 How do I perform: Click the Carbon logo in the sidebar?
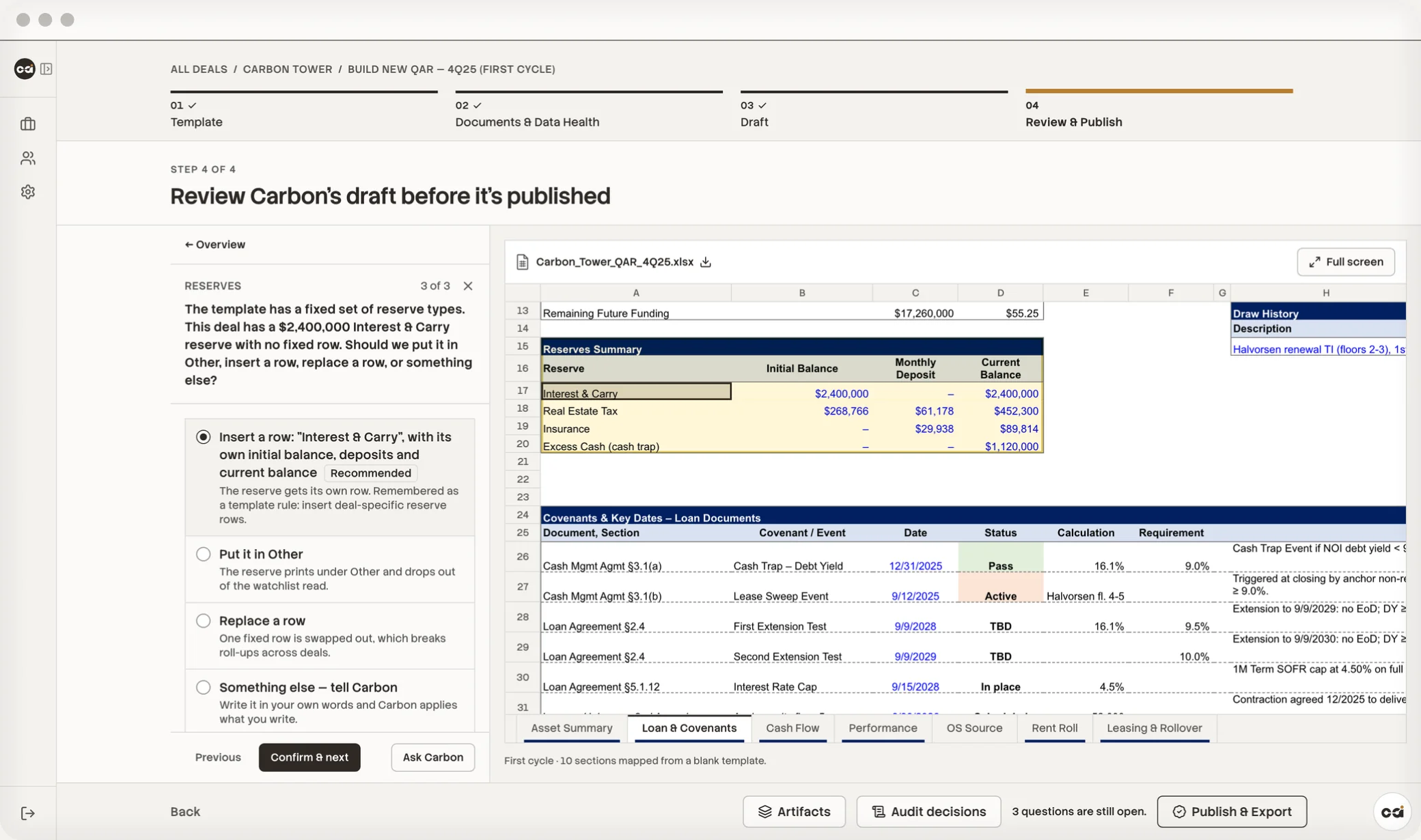click(25, 68)
